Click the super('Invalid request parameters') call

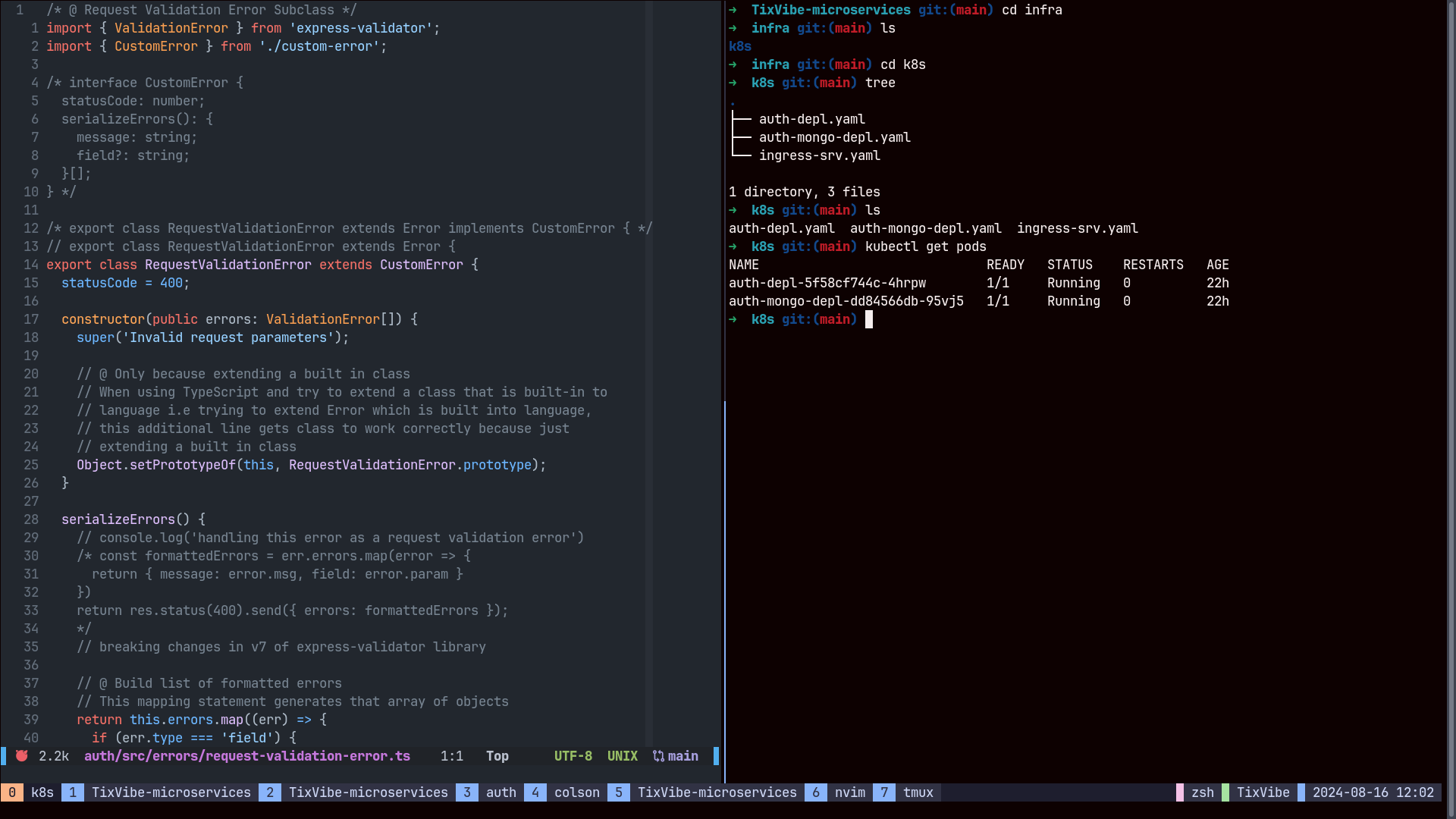[x=213, y=337]
